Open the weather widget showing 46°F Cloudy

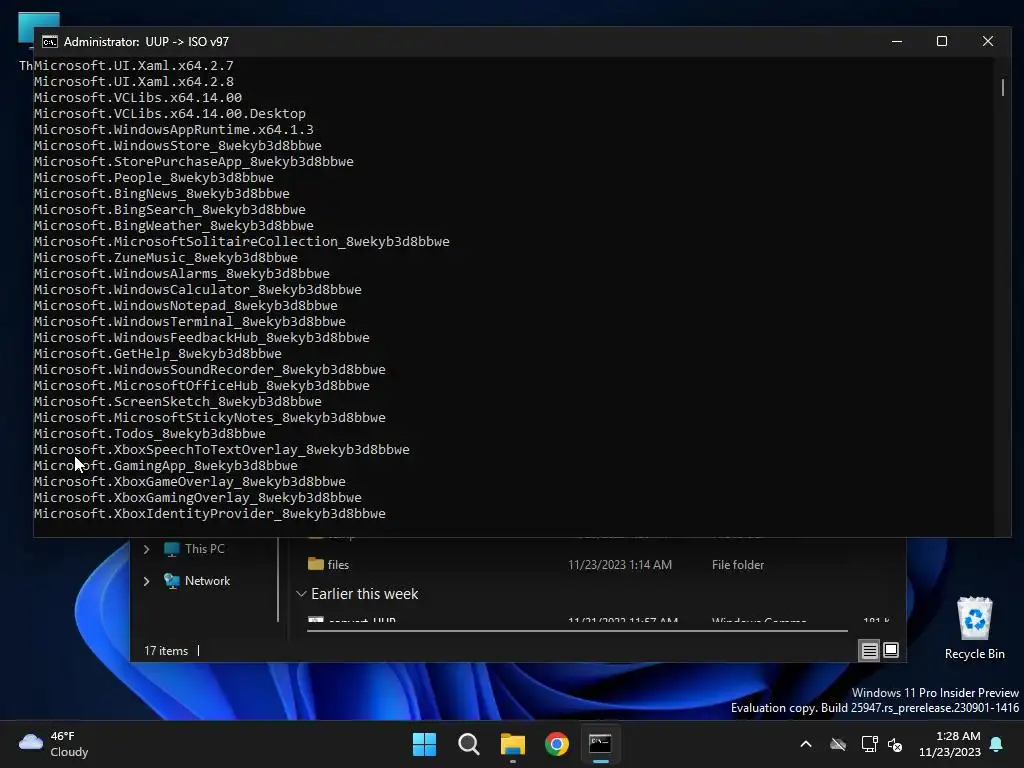[x=54, y=744]
